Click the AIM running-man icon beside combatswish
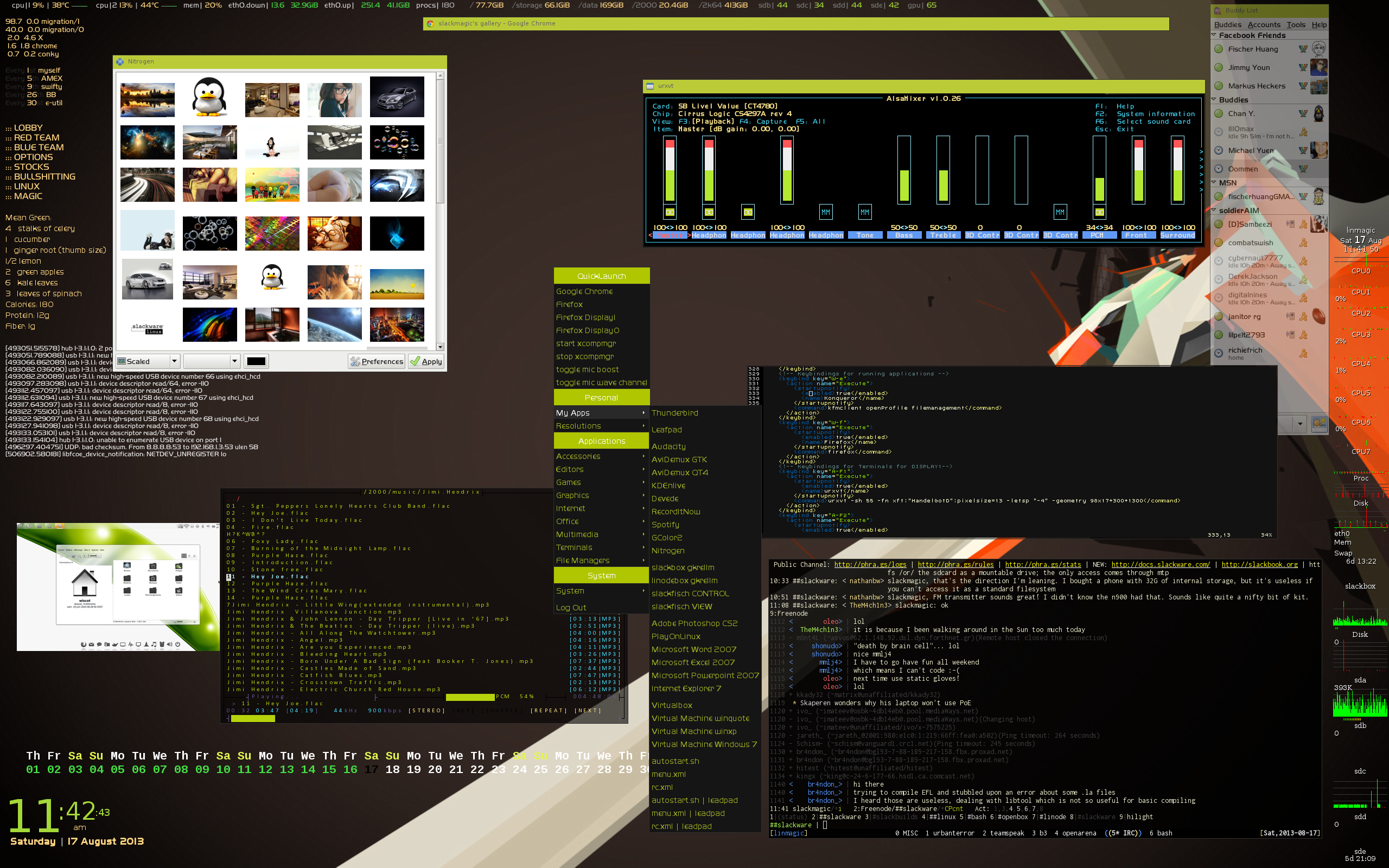 point(1303,243)
